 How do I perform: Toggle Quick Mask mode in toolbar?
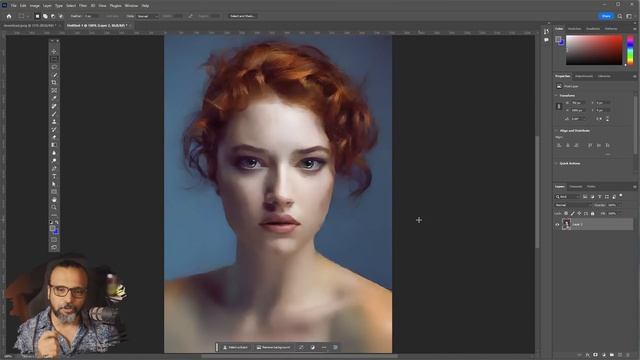[x=54, y=240]
